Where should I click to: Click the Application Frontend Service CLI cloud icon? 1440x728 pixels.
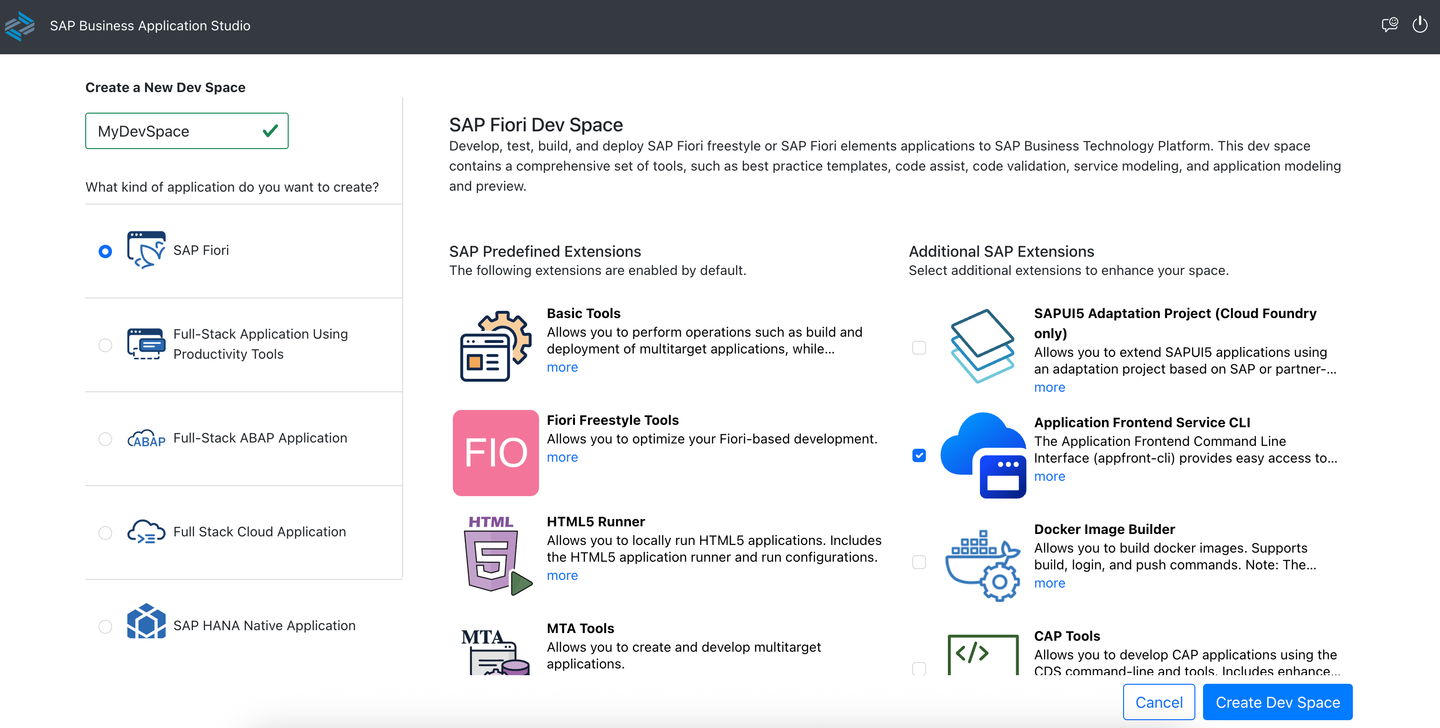984,455
